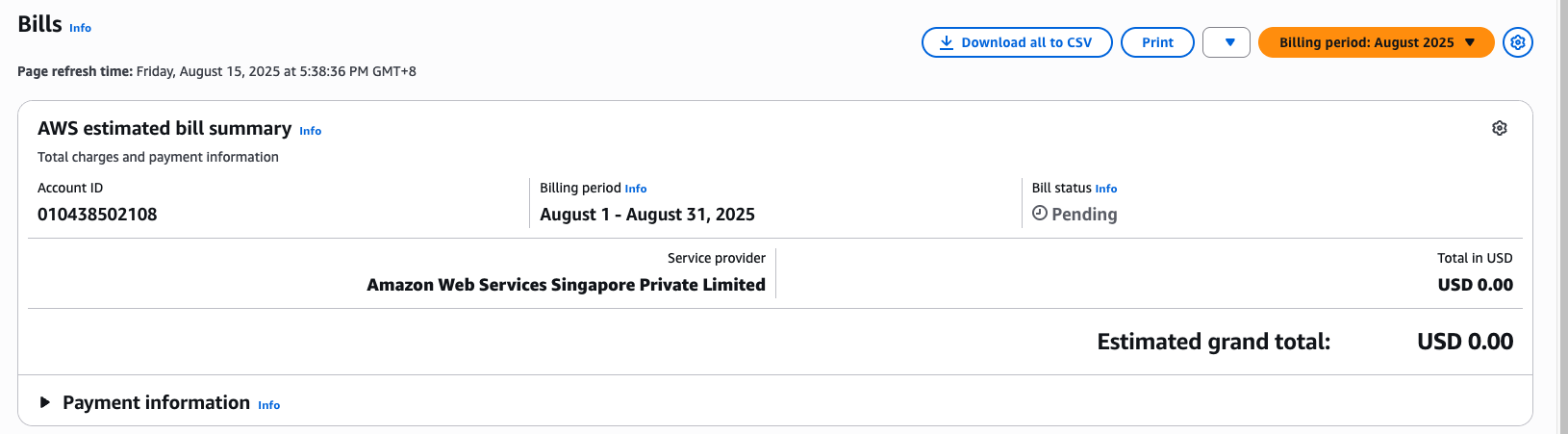Click Info link next to Billing period label
The height and width of the screenshot is (434, 1568).
[x=636, y=189]
